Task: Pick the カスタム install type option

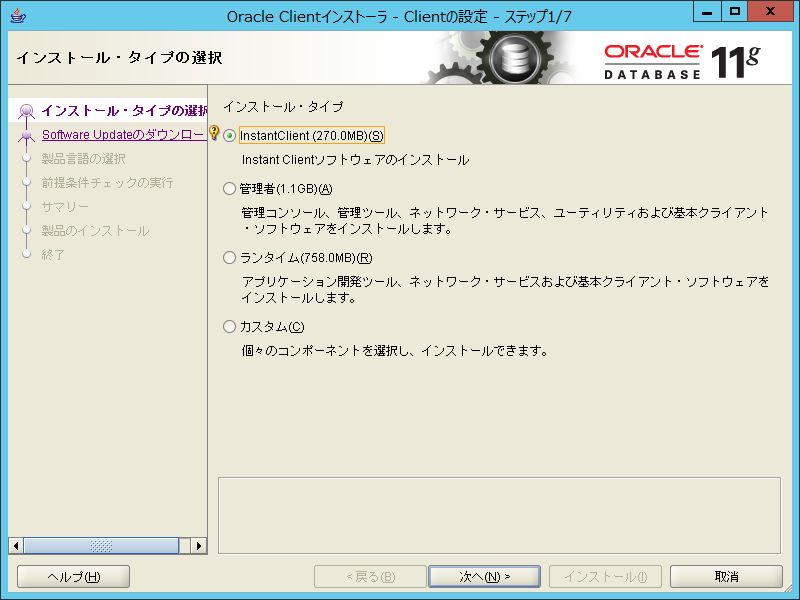Action: pos(230,327)
